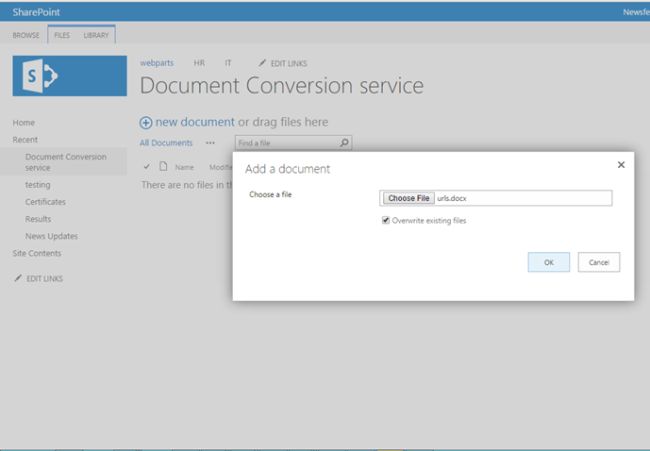Click the file path field showing urls.docx
The width and height of the screenshot is (650, 451).
click(x=495, y=198)
